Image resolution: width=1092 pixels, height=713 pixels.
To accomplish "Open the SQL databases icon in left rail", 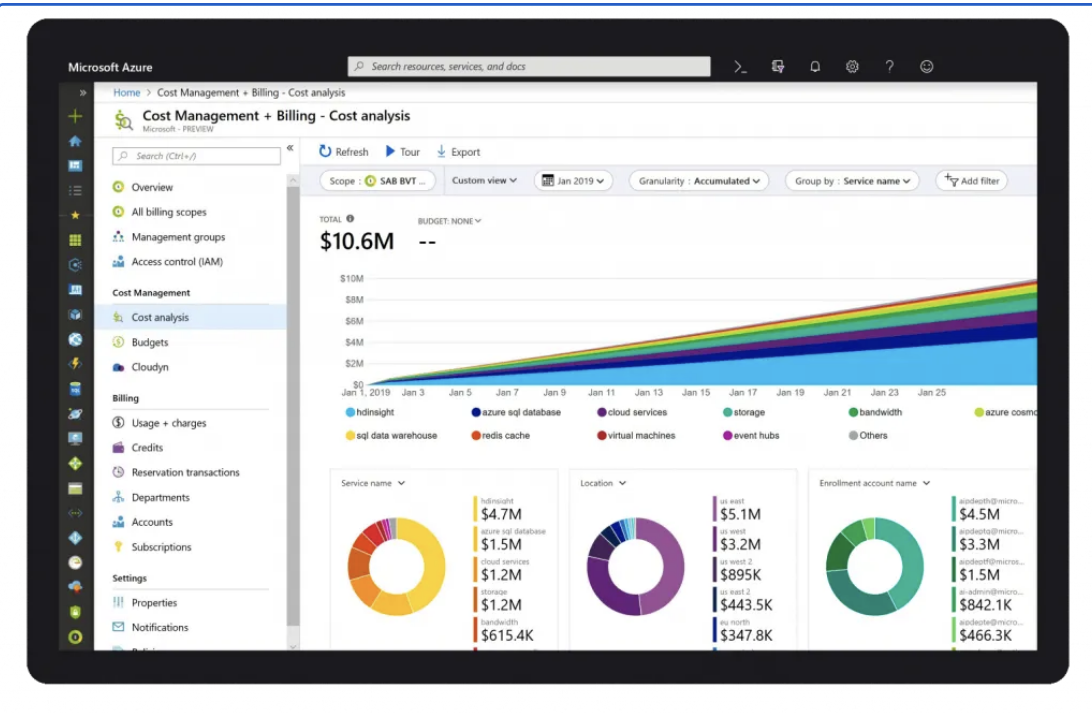I will coord(75,389).
